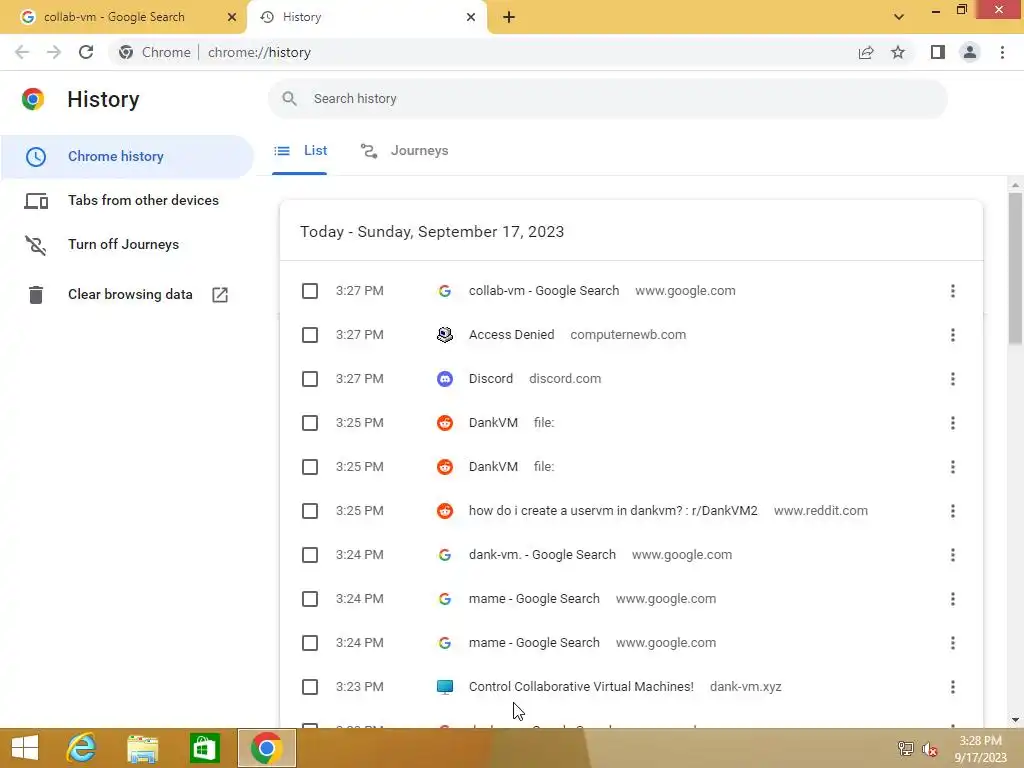Close the collab-vm Google Search tab
This screenshot has height=768, width=1024.
pyautogui.click(x=231, y=17)
